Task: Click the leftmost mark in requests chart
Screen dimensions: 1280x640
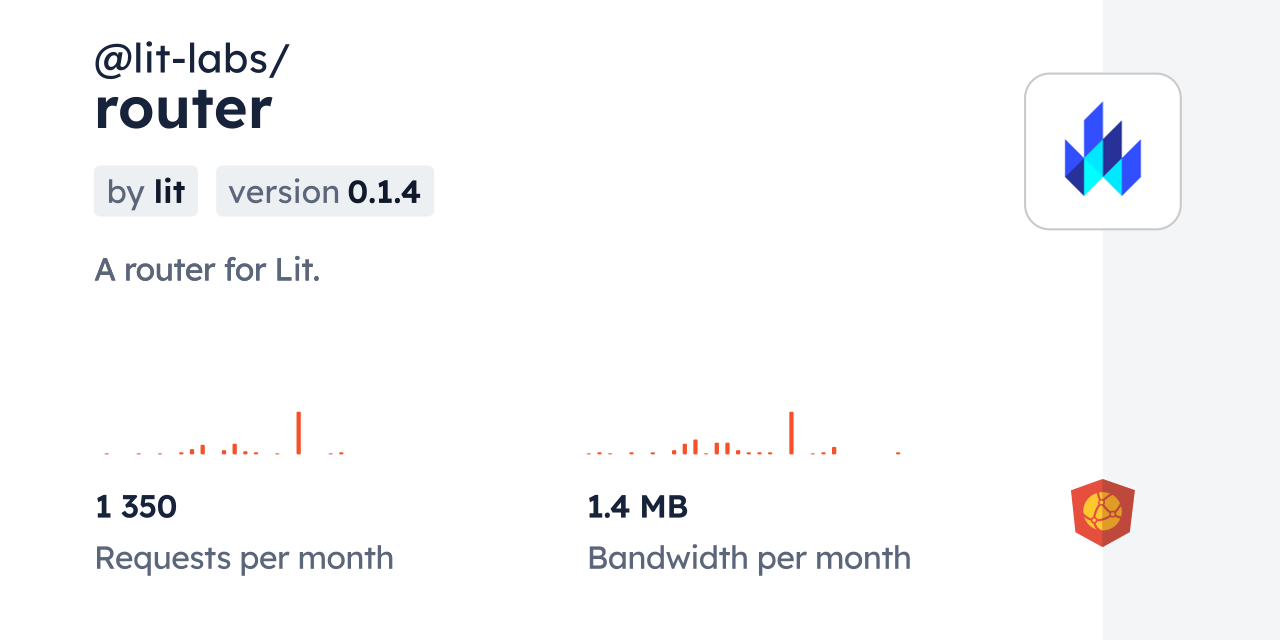Action: point(106,453)
